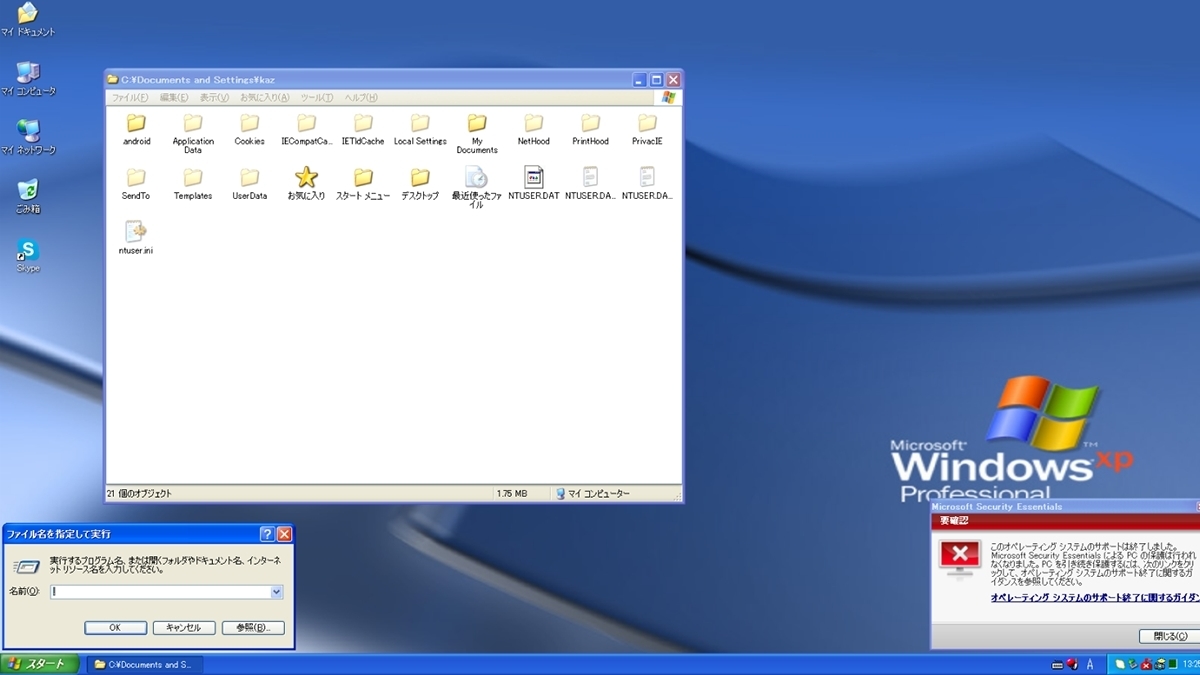The image size is (1200, 675).
Task: Click the 1.75 MB status bar entry
Action: pyautogui.click(x=511, y=493)
